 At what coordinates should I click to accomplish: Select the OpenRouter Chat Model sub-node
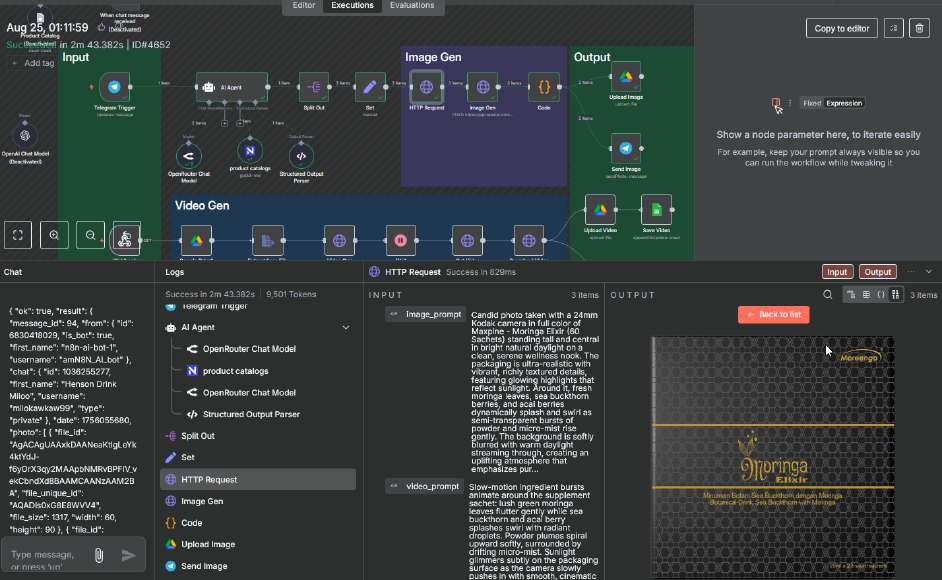coord(188,156)
